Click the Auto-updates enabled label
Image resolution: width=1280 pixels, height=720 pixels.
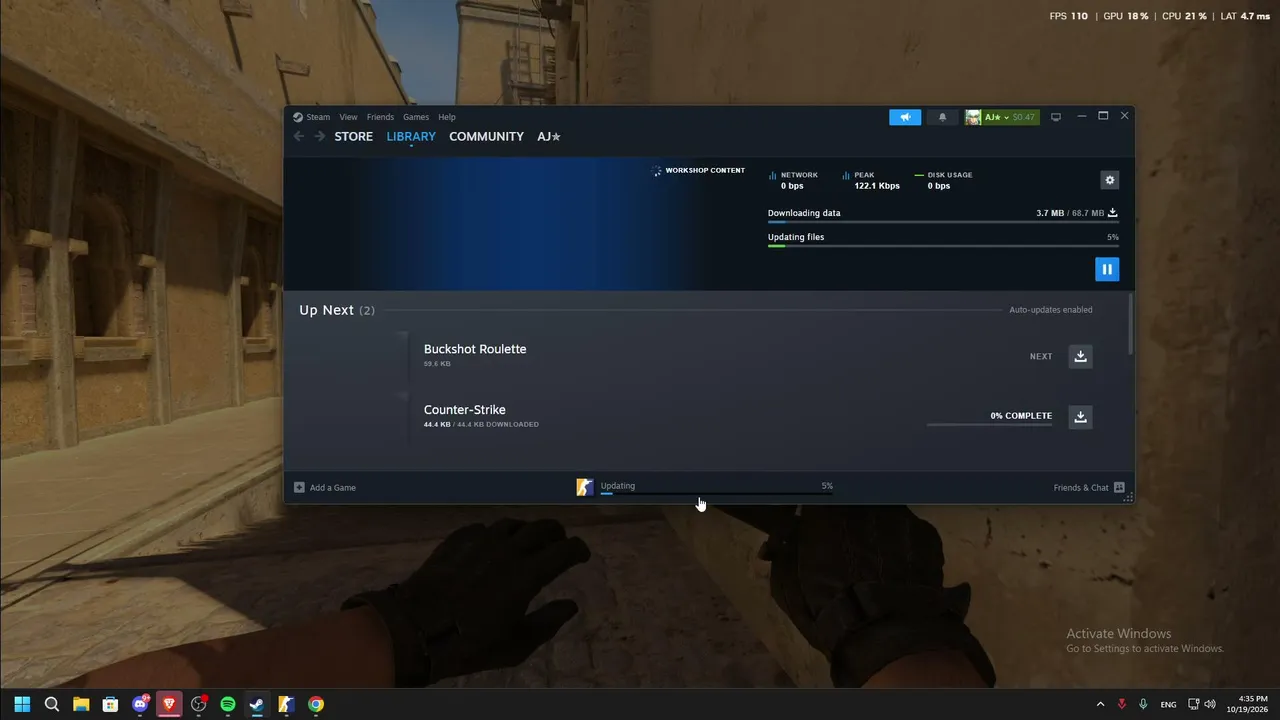coord(1050,310)
